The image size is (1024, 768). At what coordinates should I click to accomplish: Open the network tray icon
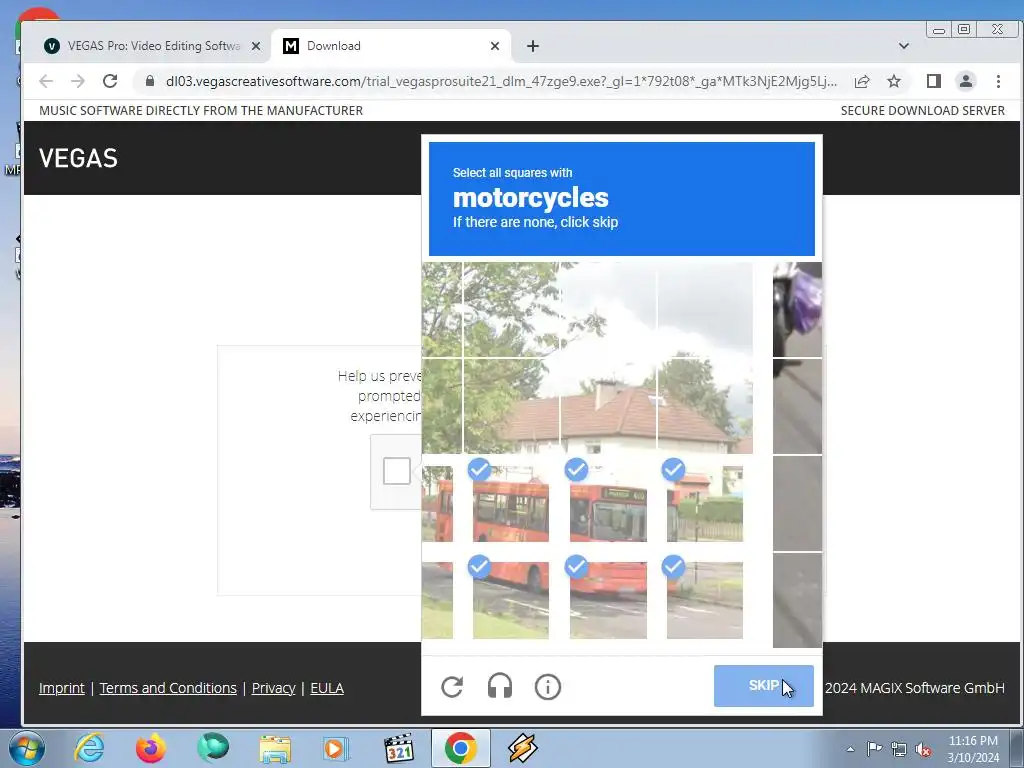coord(899,750)
